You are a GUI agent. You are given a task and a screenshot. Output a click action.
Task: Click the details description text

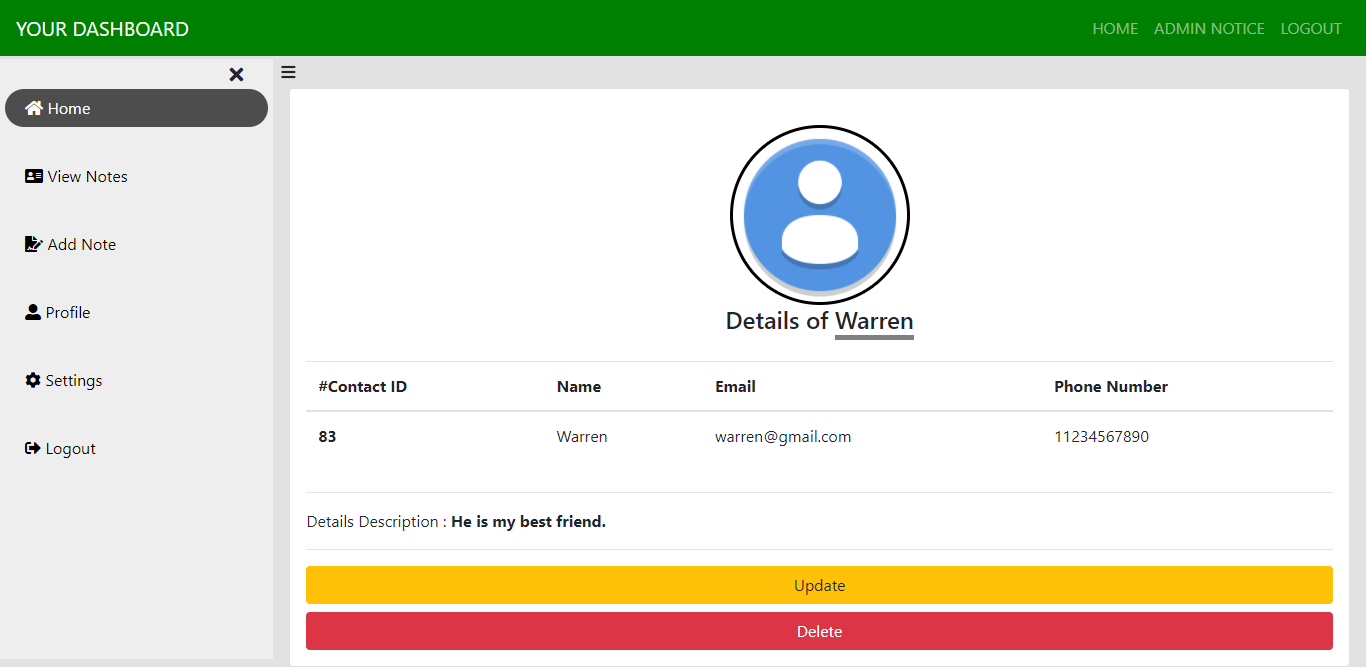click(x=455, y=521)
